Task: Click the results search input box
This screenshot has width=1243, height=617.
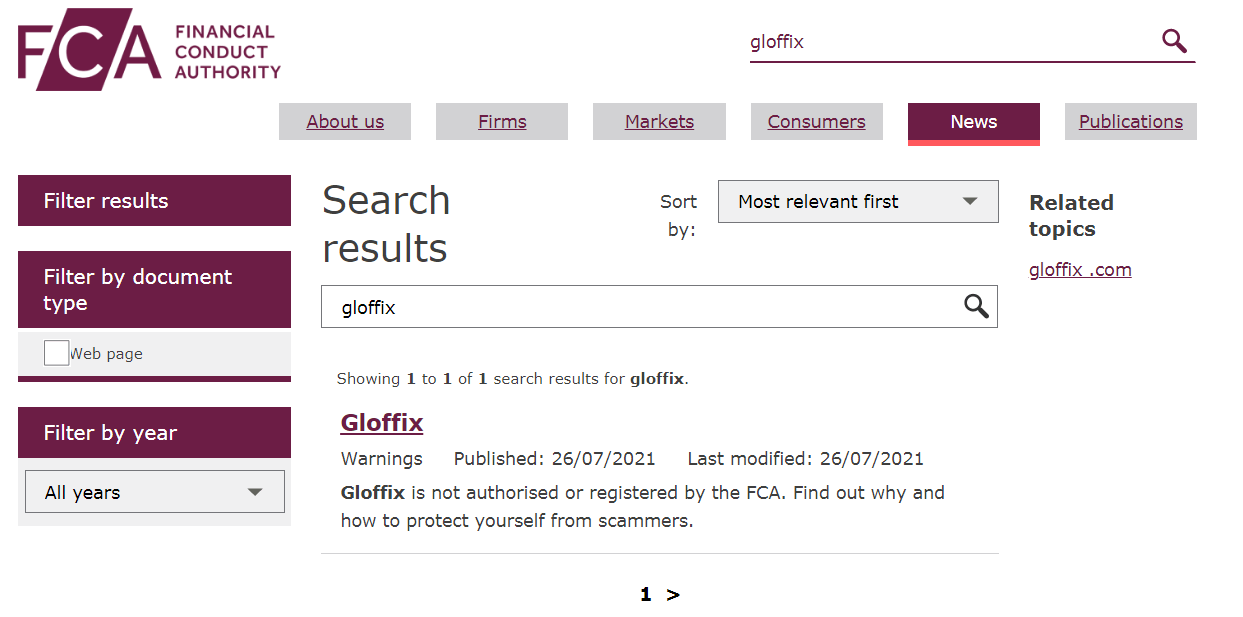Action: click(x=640, y=307)
